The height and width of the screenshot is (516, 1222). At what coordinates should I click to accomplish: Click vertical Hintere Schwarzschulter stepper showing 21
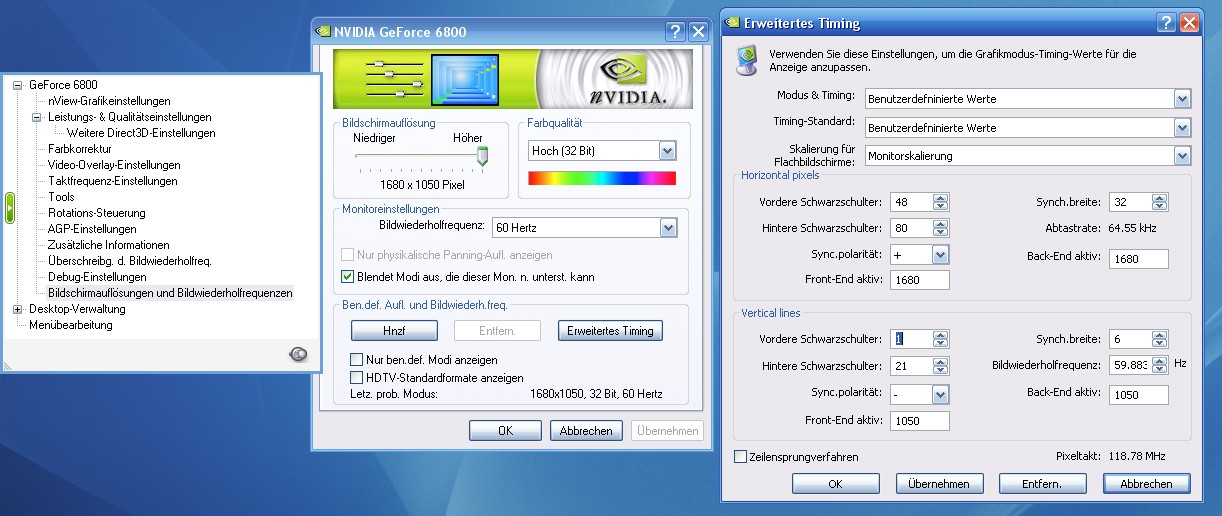click(x=939, y=366)
